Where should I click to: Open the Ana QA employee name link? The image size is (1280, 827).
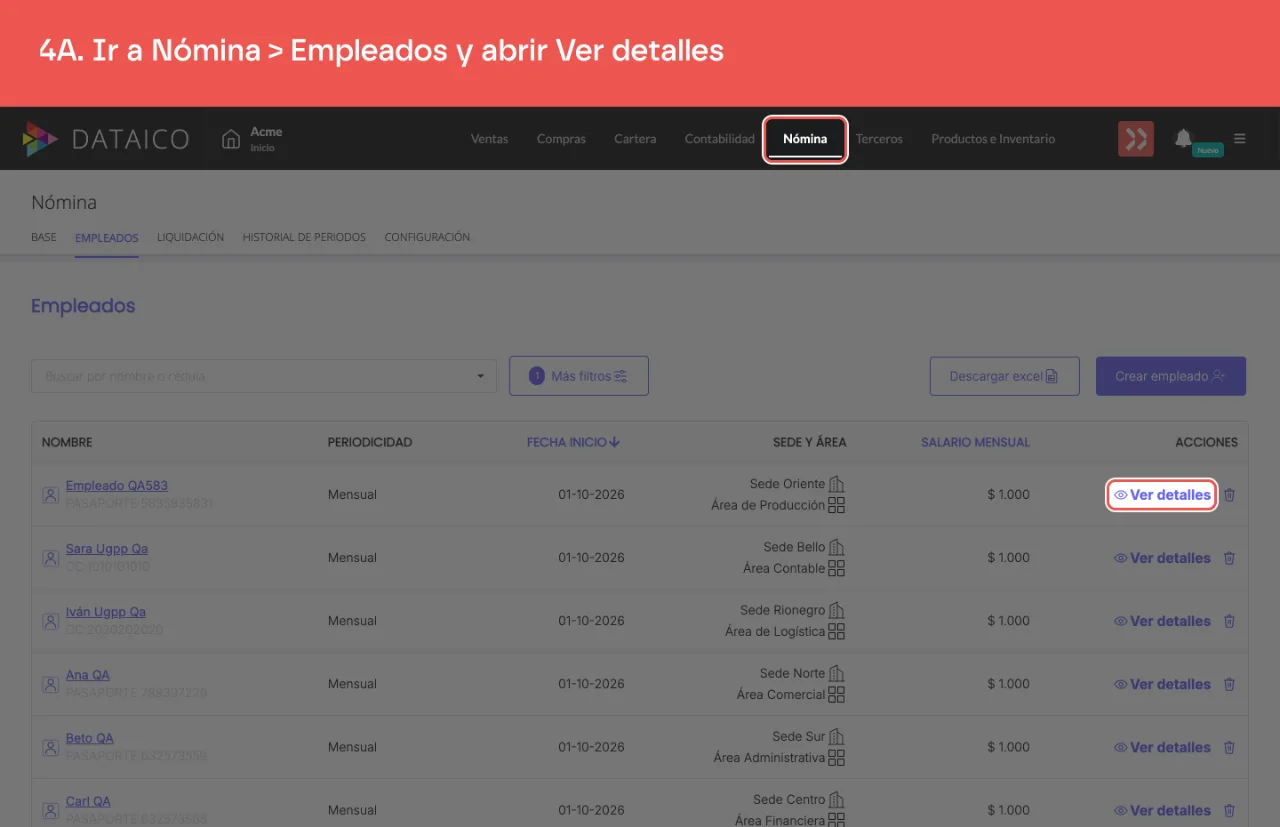tap(88, 675)
